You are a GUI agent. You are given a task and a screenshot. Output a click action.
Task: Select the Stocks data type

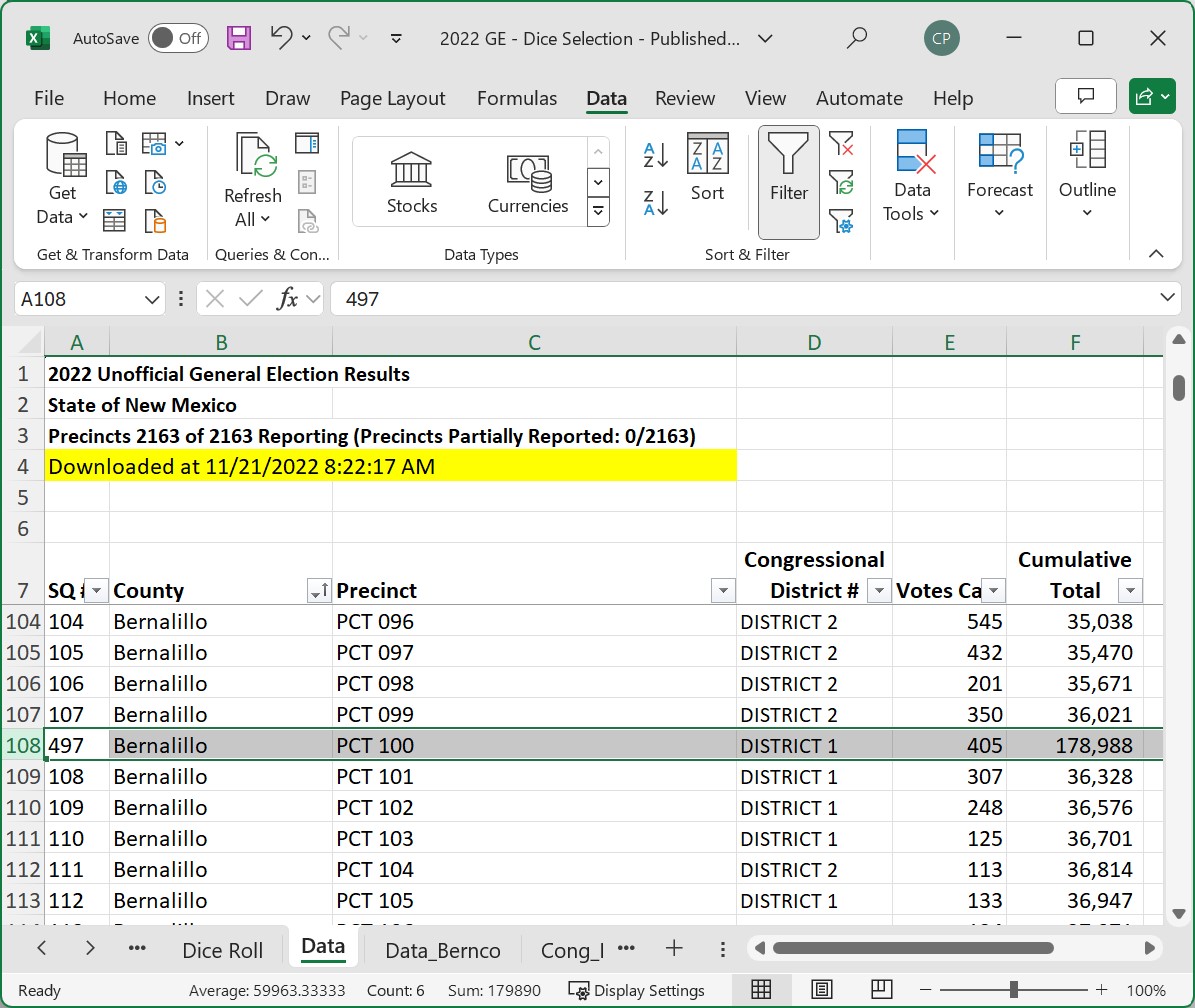[x=412, y=182]
